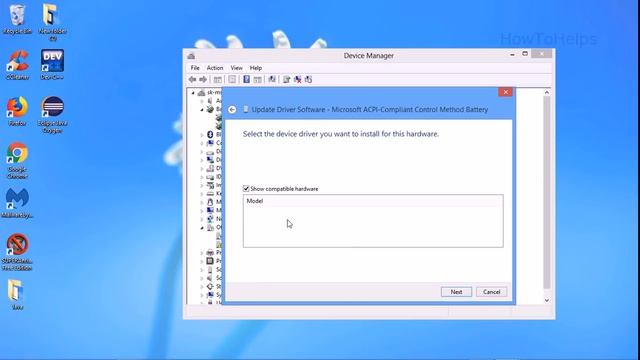Open the File menu in Device Manager
Viewport: 640px width, 360px height.
click(195, 68)
